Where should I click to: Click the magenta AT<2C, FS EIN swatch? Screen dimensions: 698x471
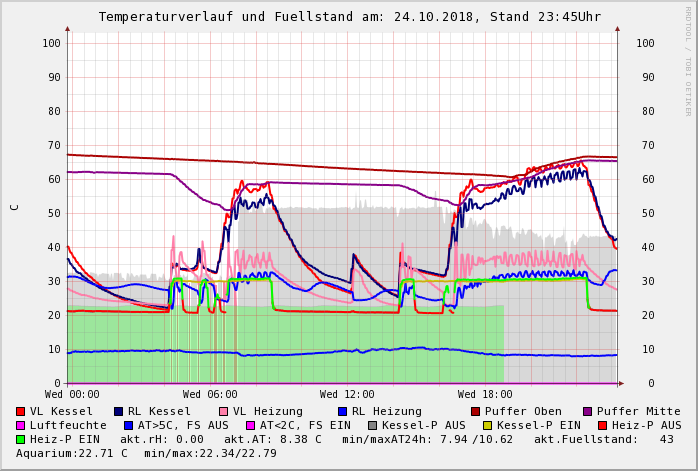coord(251,426)
